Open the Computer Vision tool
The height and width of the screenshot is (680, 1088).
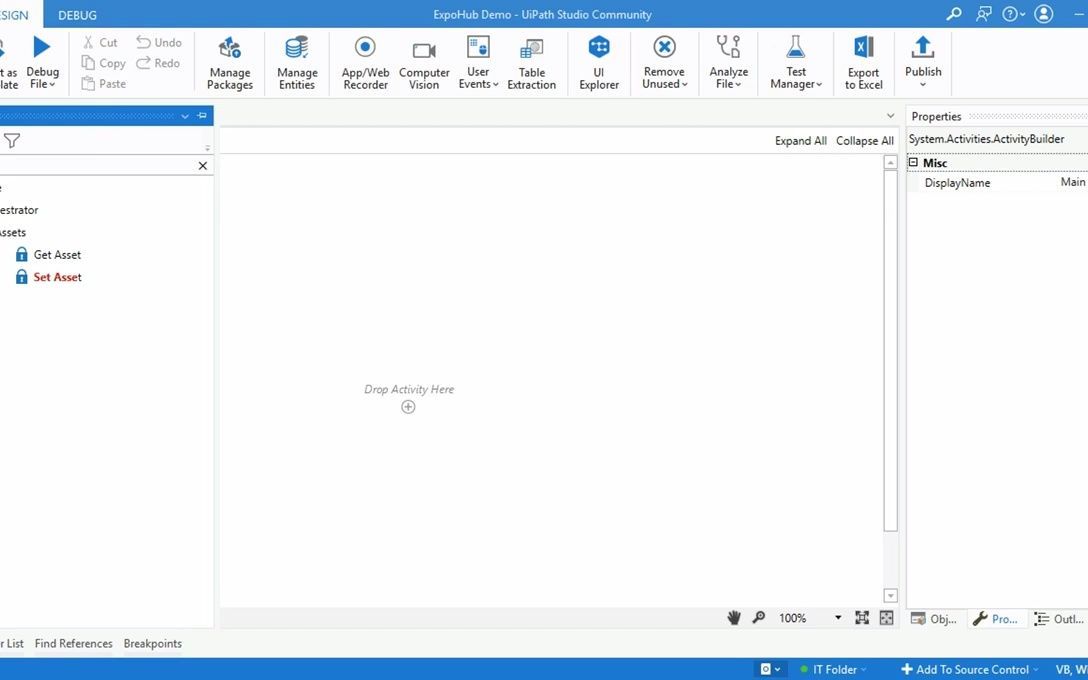point(424,63)
